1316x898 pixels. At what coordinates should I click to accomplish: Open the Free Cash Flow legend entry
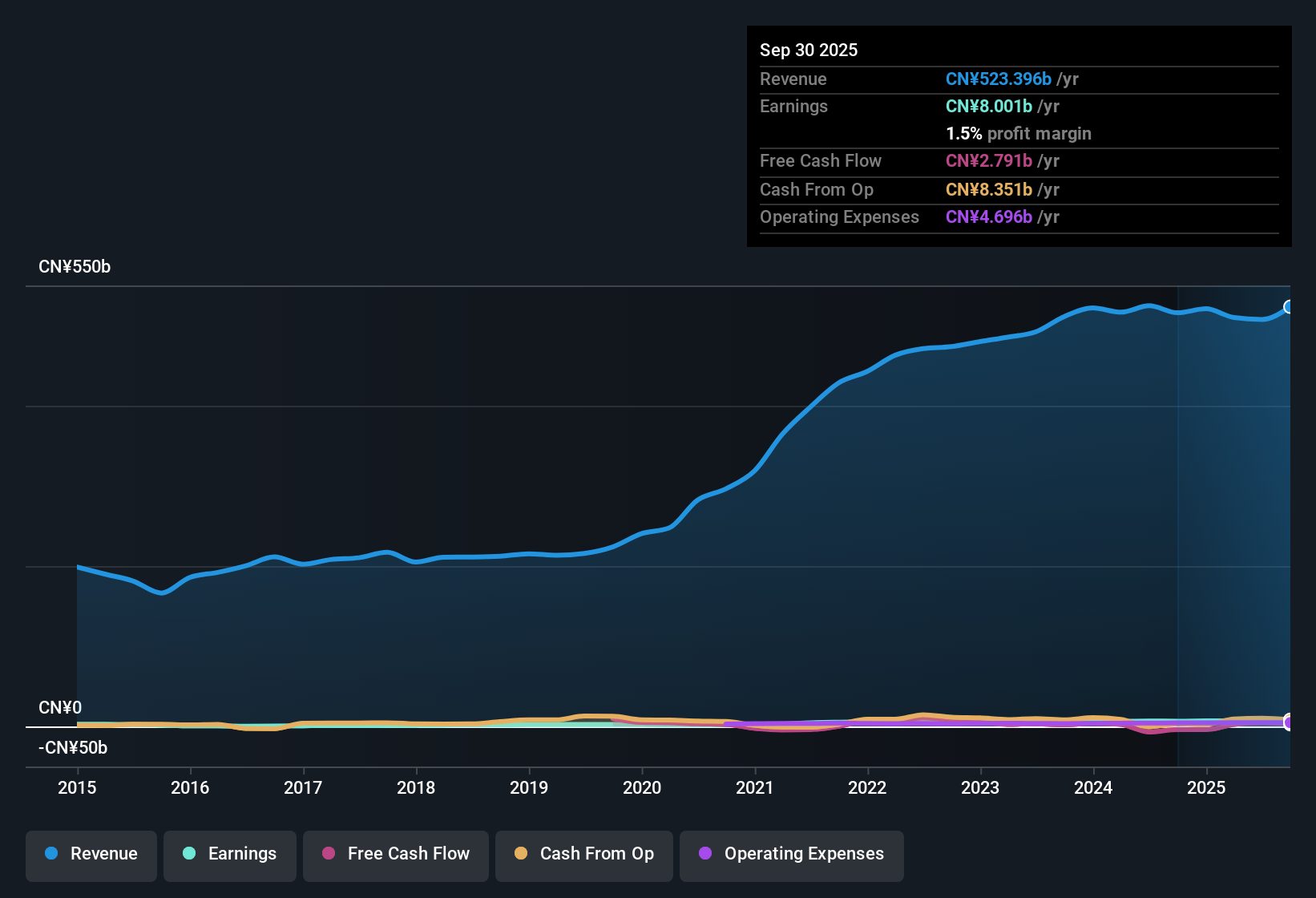pyautogui.click(x=395, y=854)
